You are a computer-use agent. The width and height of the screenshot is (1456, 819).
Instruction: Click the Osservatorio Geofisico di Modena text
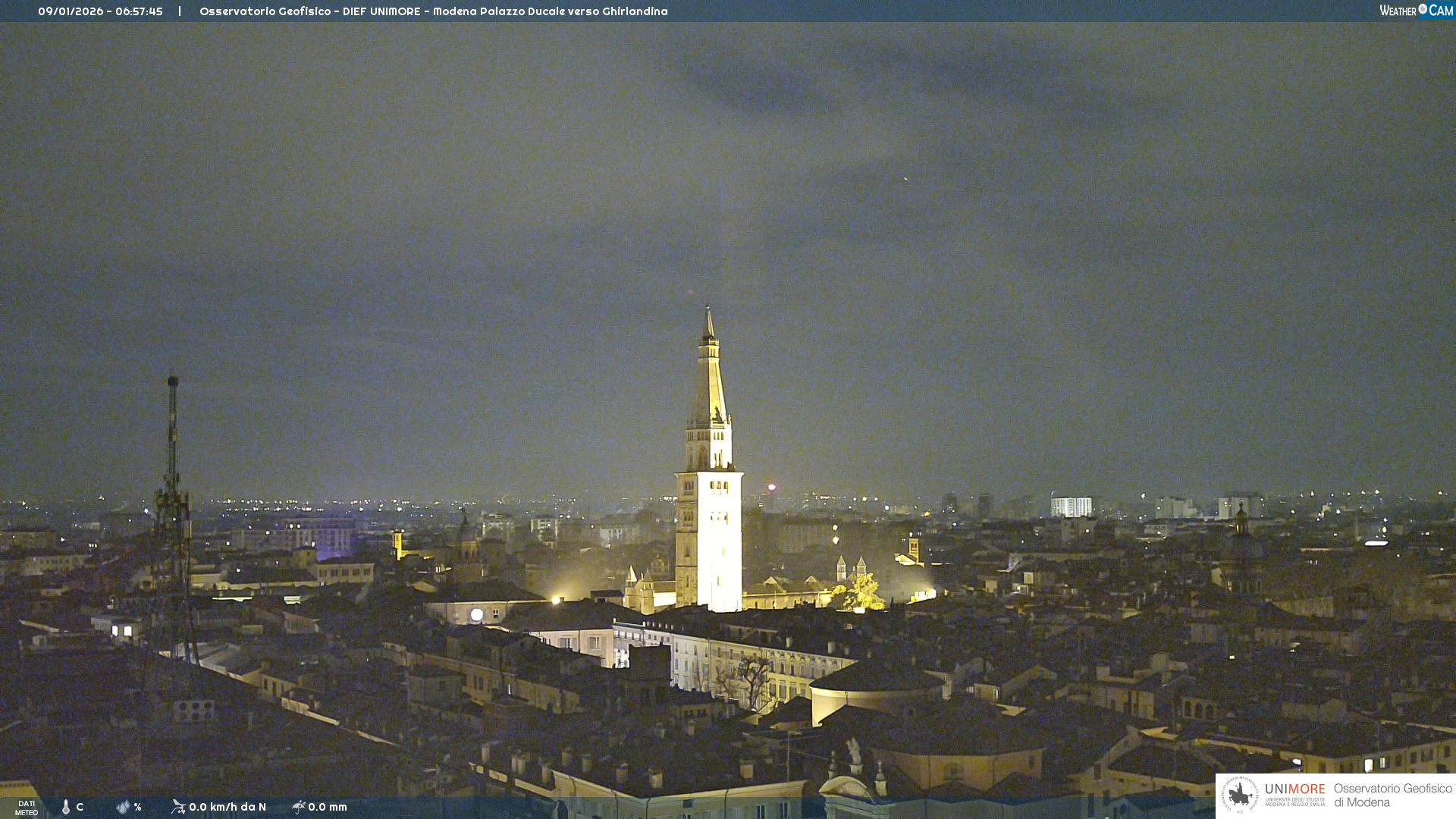coord(1392,795)
